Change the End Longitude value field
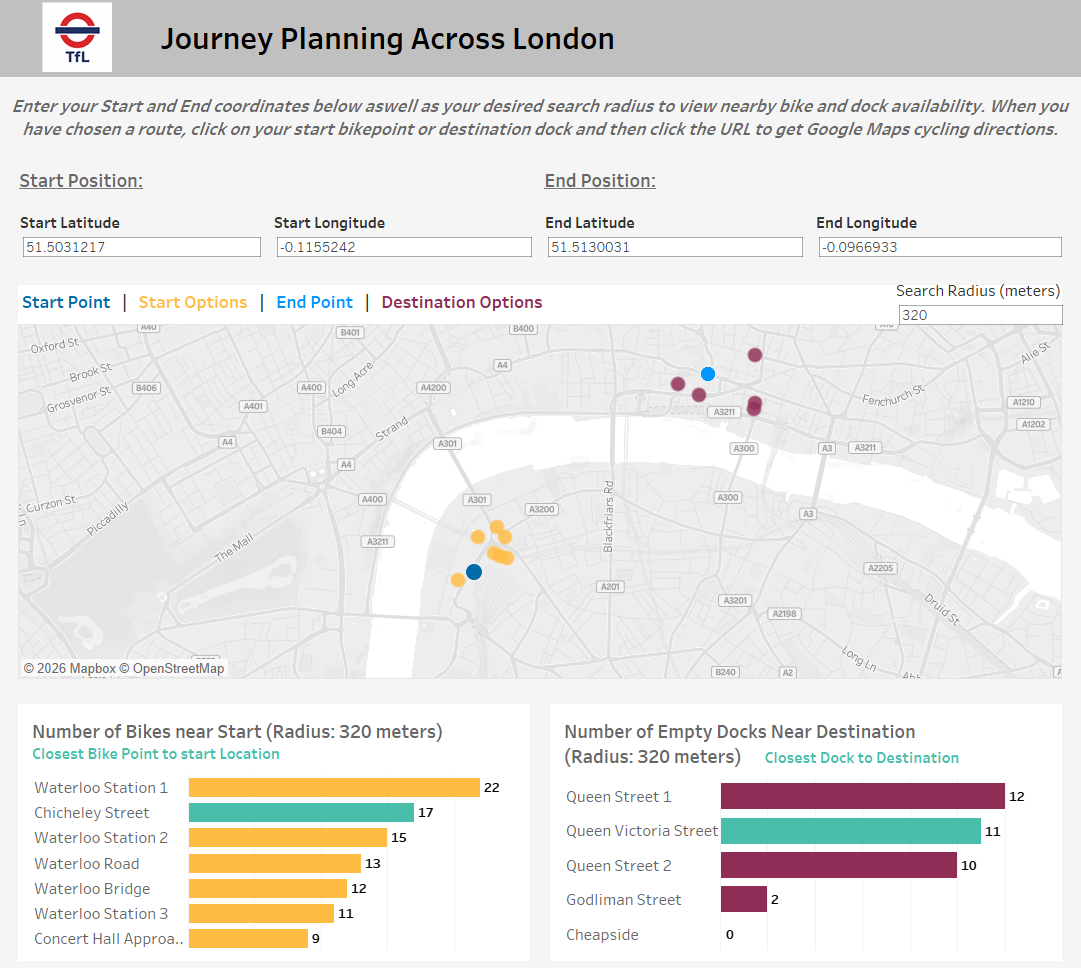 point(940,247)
